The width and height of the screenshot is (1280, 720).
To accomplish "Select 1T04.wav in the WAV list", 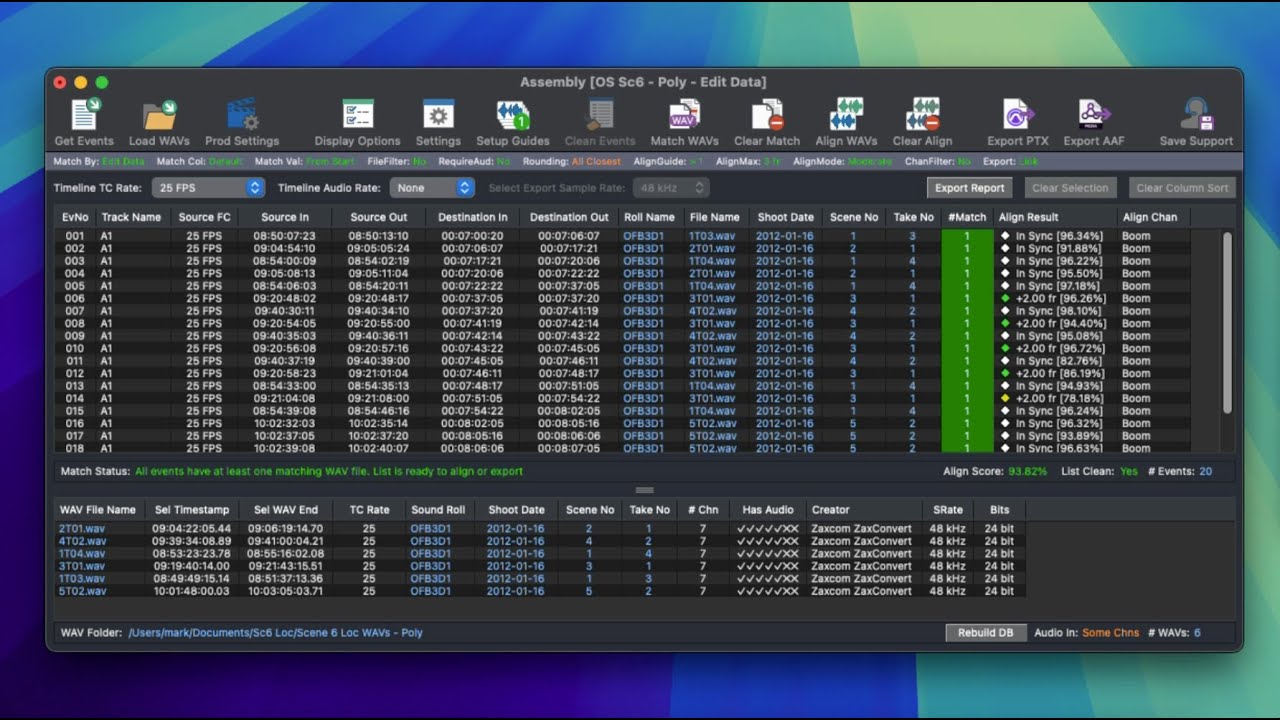I will click(x=82, y=553).
